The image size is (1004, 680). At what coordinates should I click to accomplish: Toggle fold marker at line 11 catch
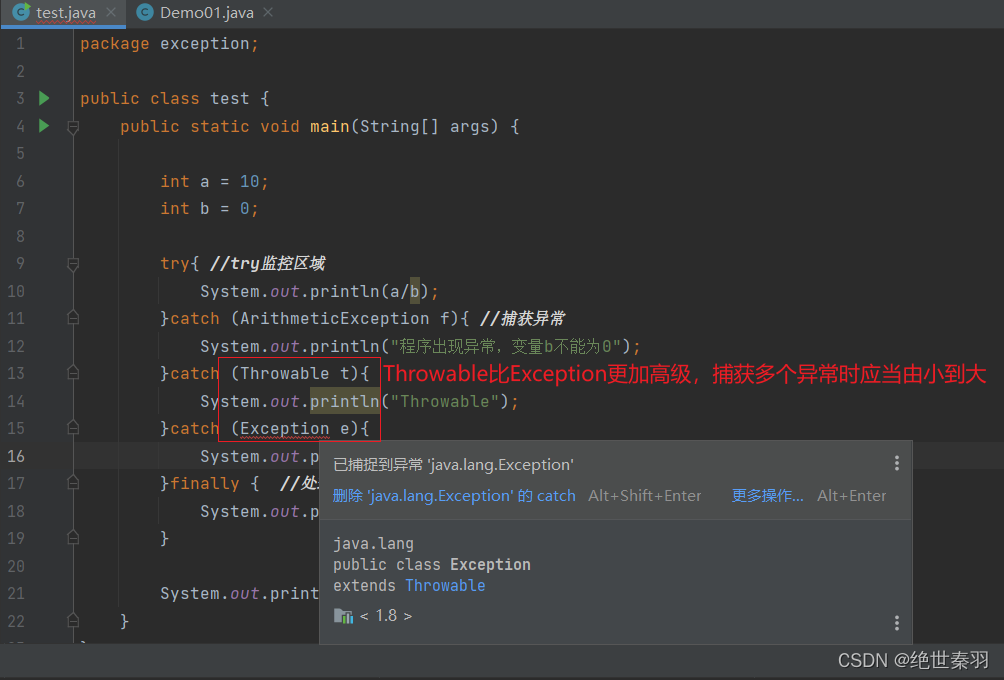point(73,318)
